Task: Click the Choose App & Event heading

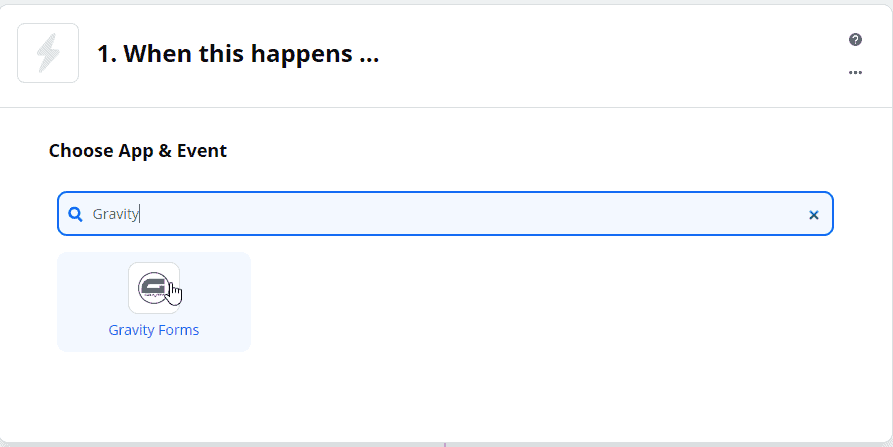Action: 138,150
